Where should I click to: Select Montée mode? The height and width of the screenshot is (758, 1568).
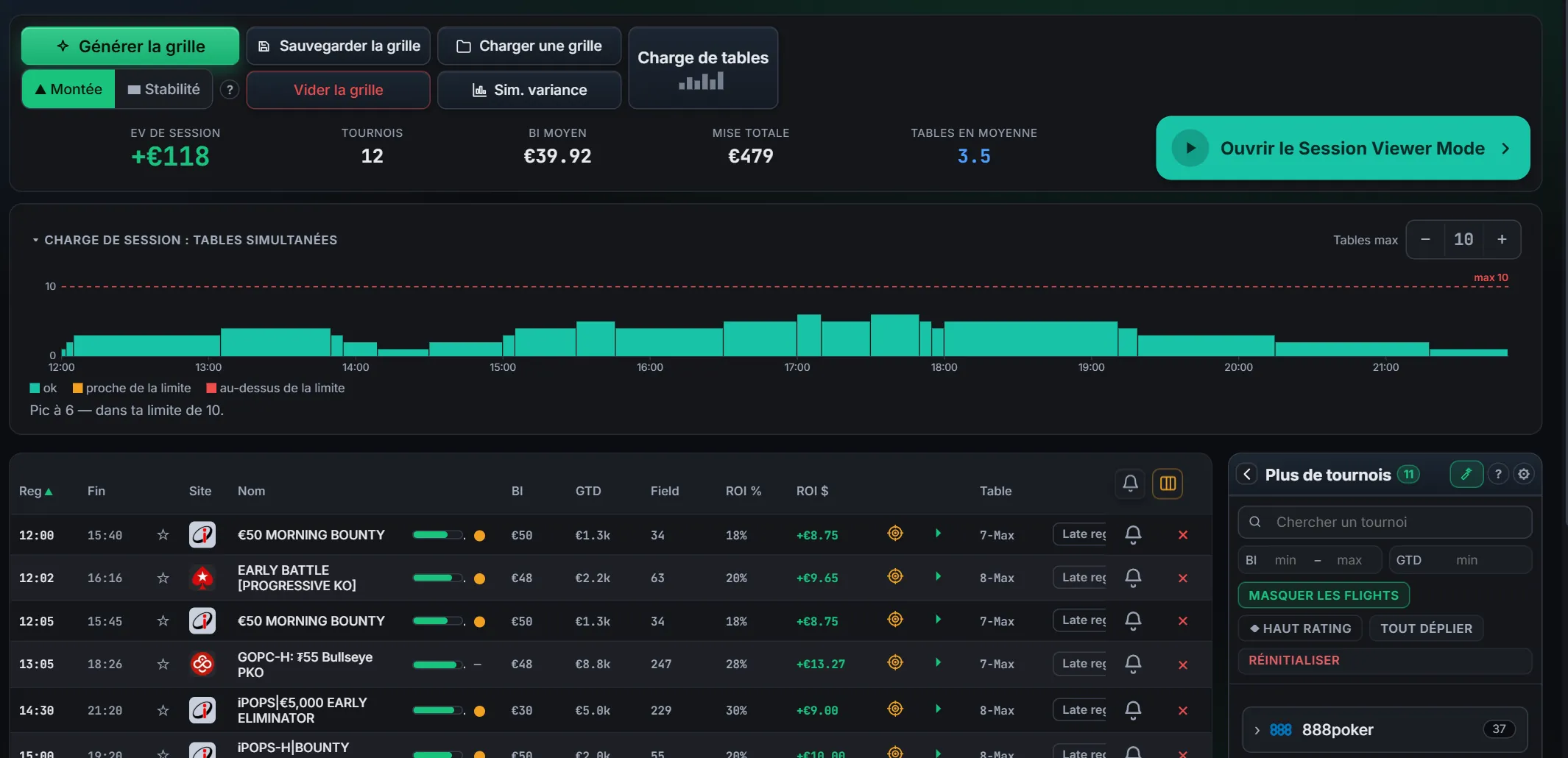(68, 89)
